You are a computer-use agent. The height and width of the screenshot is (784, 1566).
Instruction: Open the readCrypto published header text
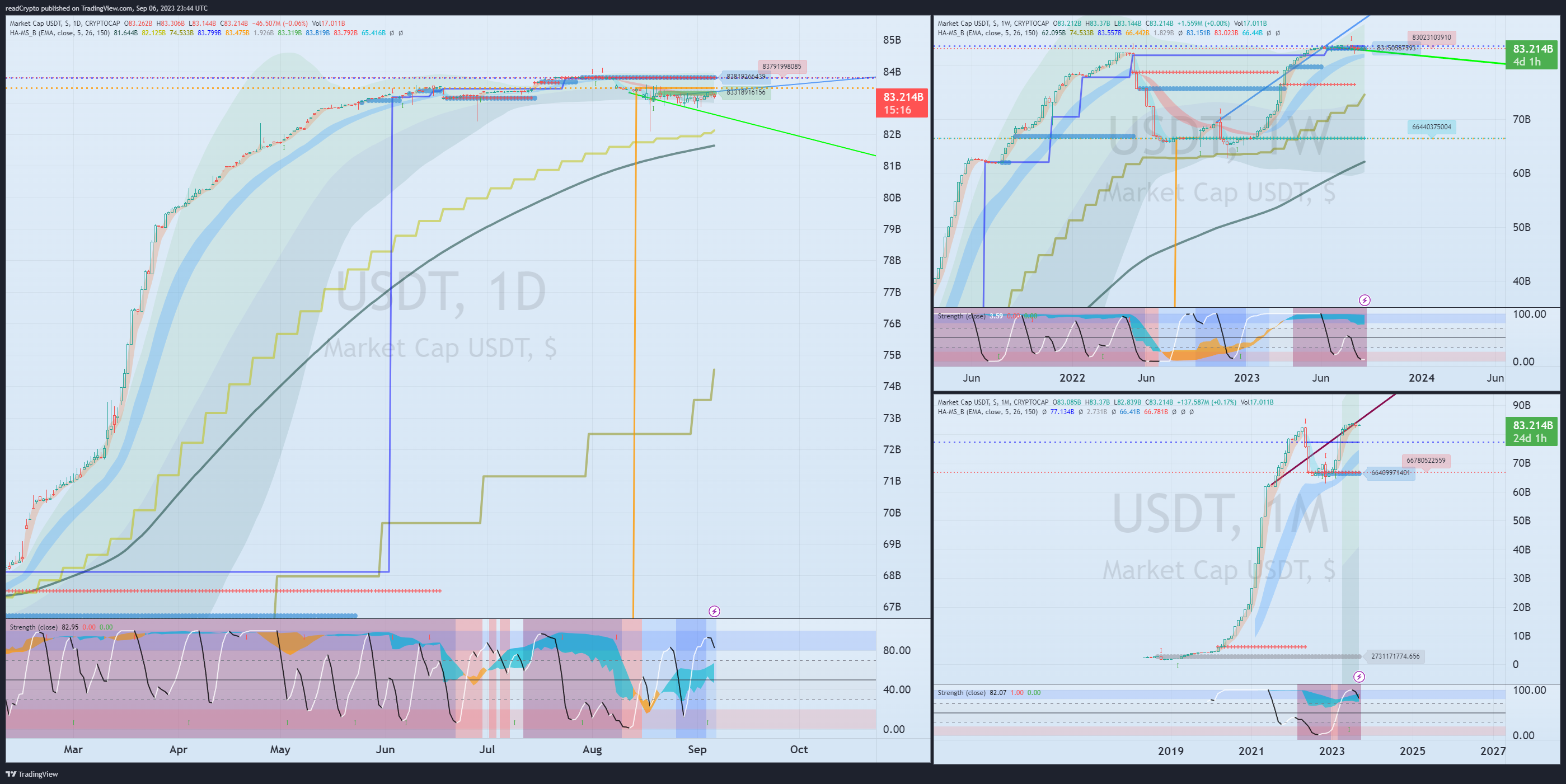tap(106, 8)
